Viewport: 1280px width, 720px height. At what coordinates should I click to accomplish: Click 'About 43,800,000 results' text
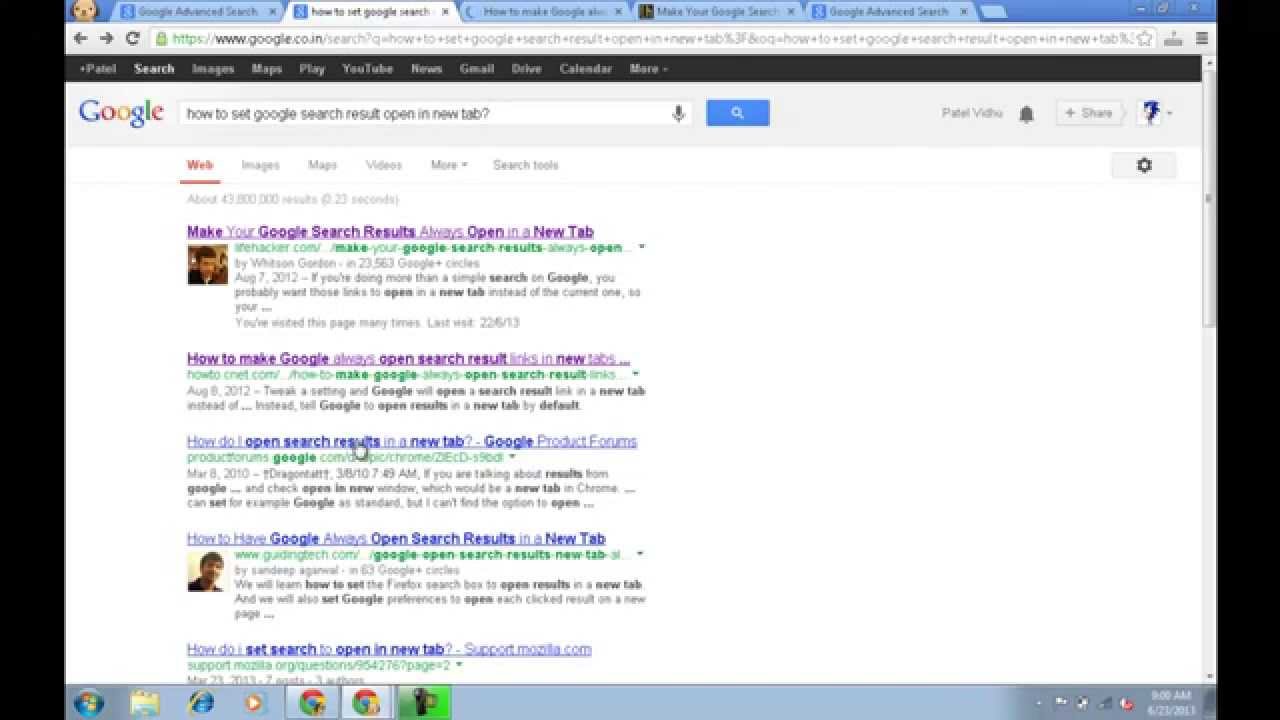293,199
